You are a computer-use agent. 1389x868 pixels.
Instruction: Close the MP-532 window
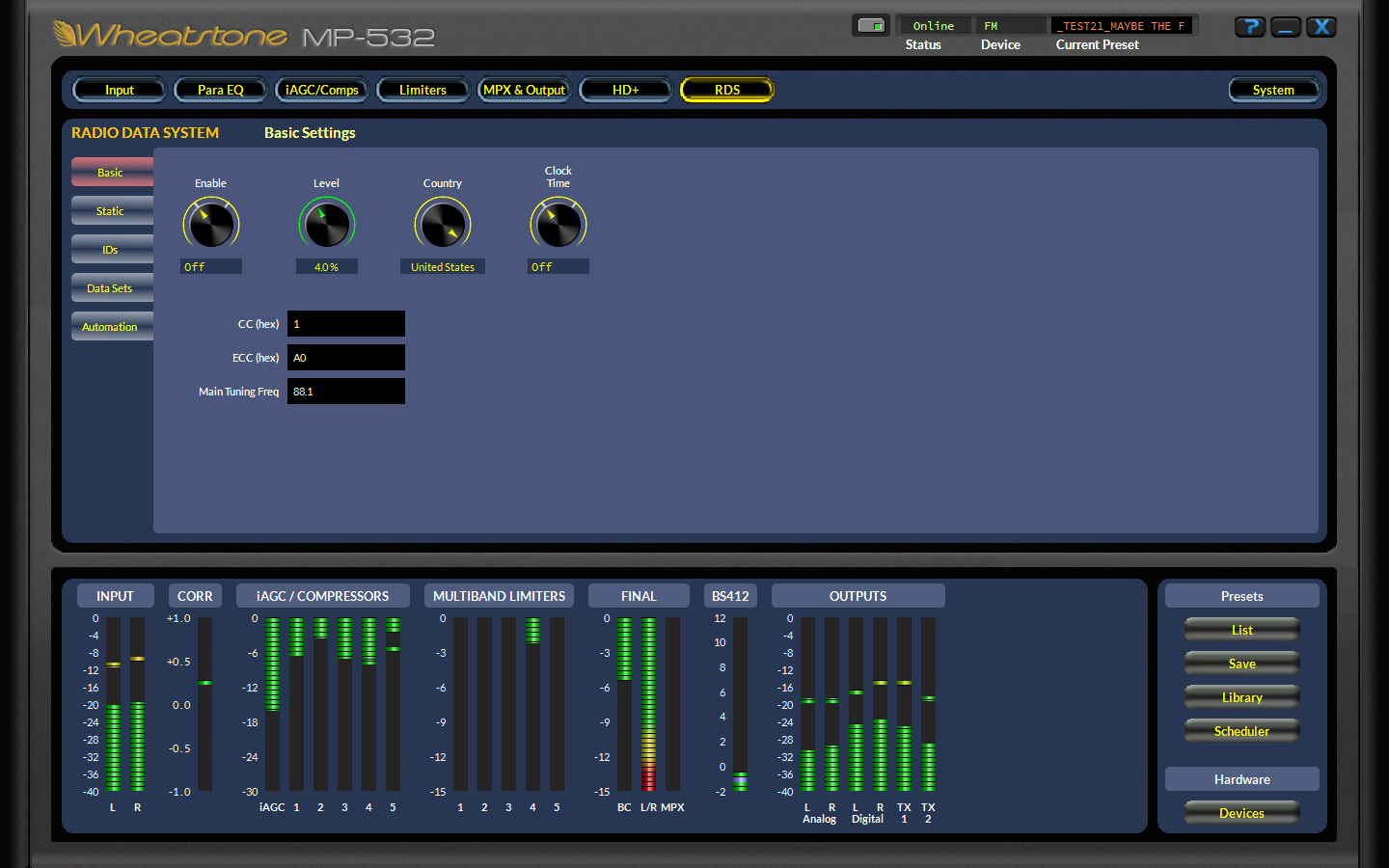click(1321, 27)
